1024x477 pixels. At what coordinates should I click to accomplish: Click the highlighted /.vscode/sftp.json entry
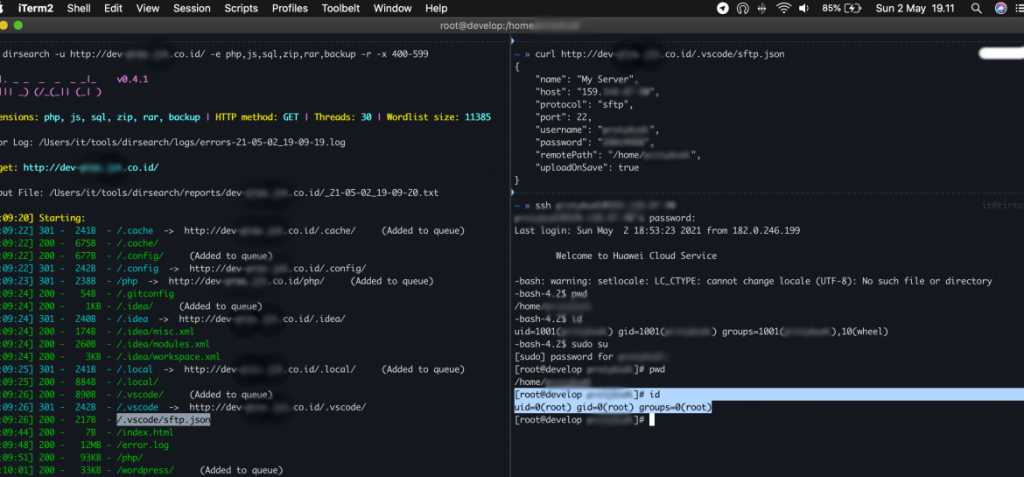tap(163, 420)
